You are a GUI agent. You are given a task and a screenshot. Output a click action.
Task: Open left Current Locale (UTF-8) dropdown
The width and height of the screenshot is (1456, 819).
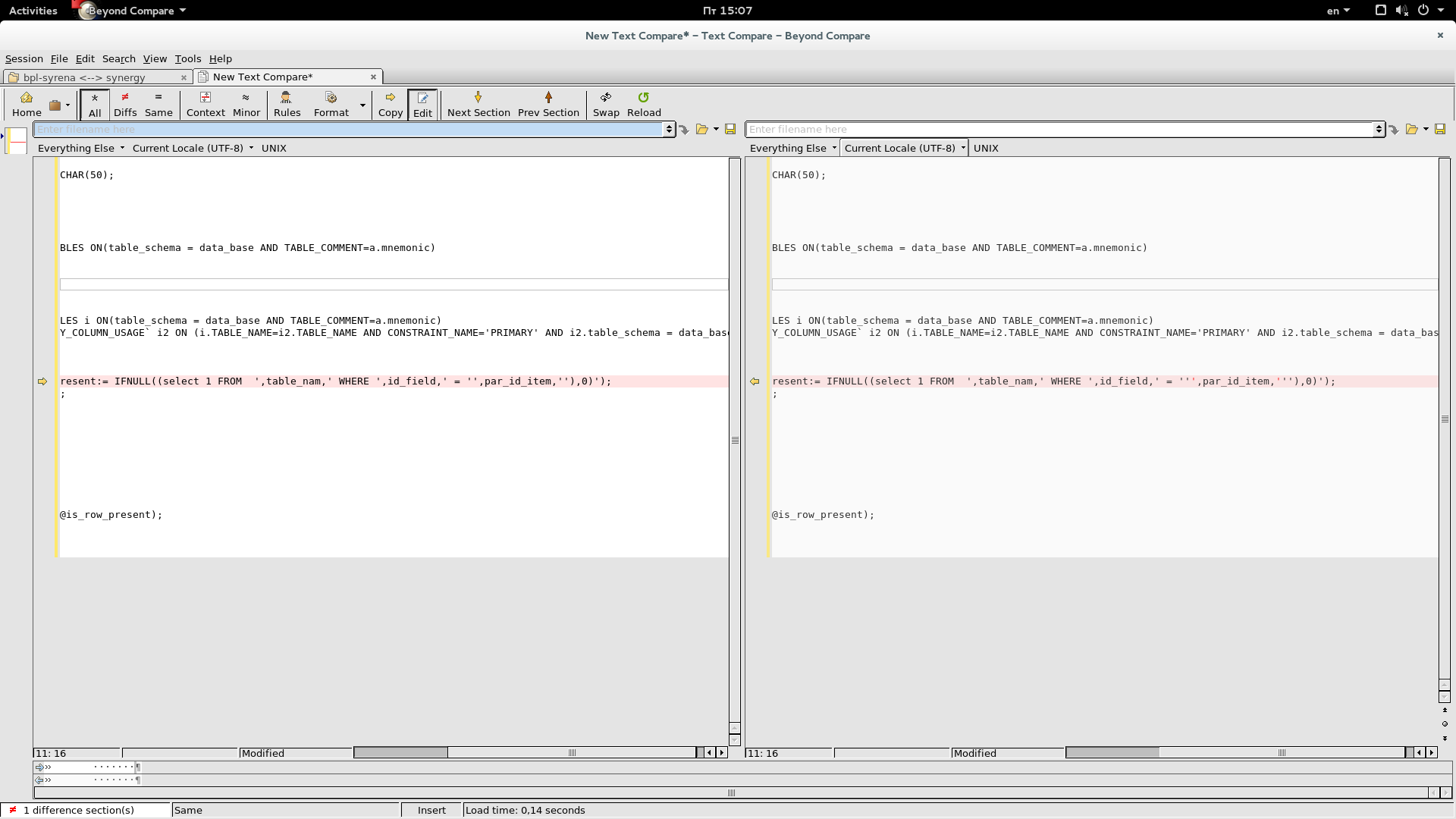(x=193, y=148)
